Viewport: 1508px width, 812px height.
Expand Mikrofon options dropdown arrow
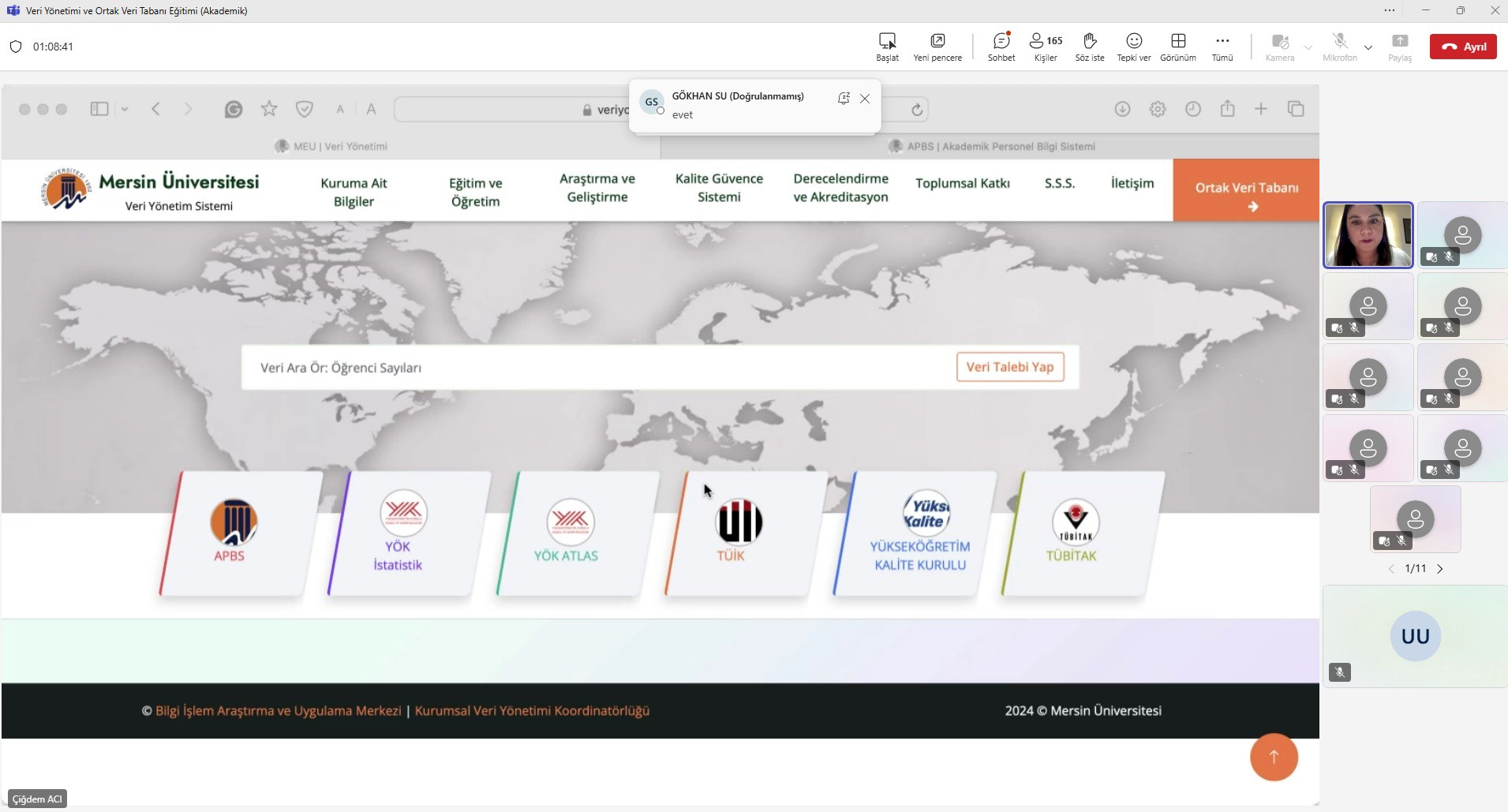coord(1368,47)
